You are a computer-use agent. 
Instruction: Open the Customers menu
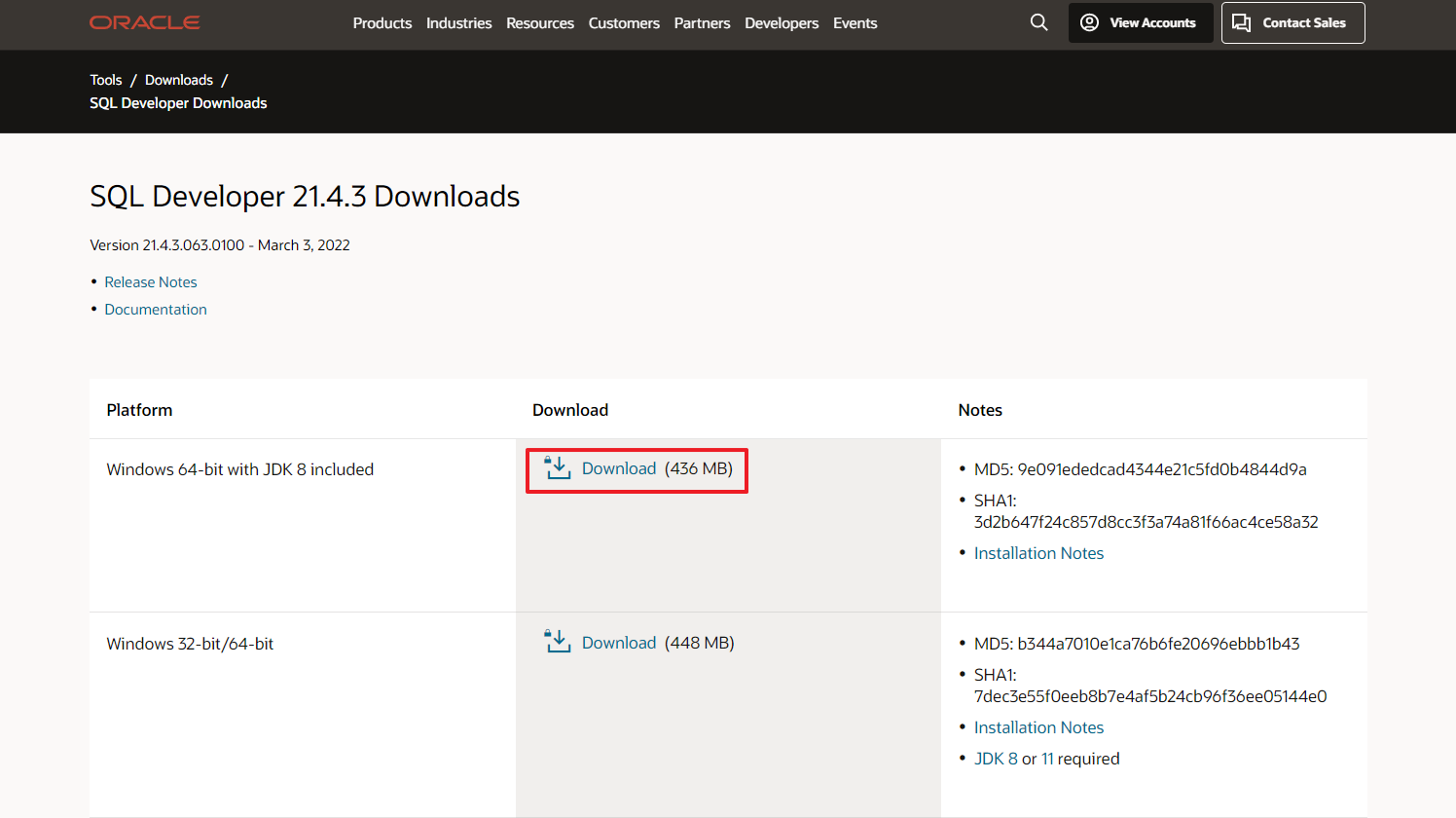click(624, 23)
